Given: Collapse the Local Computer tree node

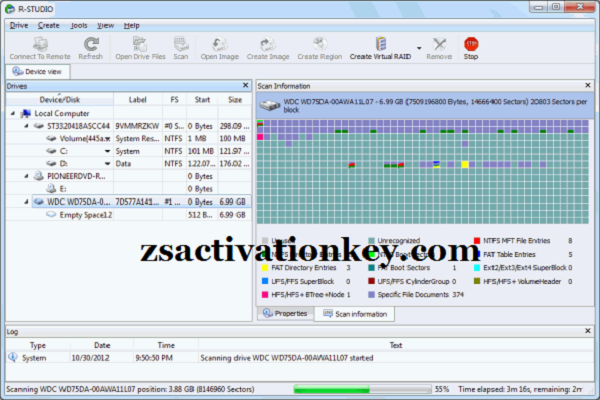Looking at the screenshot, I should (x=13, y=113).
